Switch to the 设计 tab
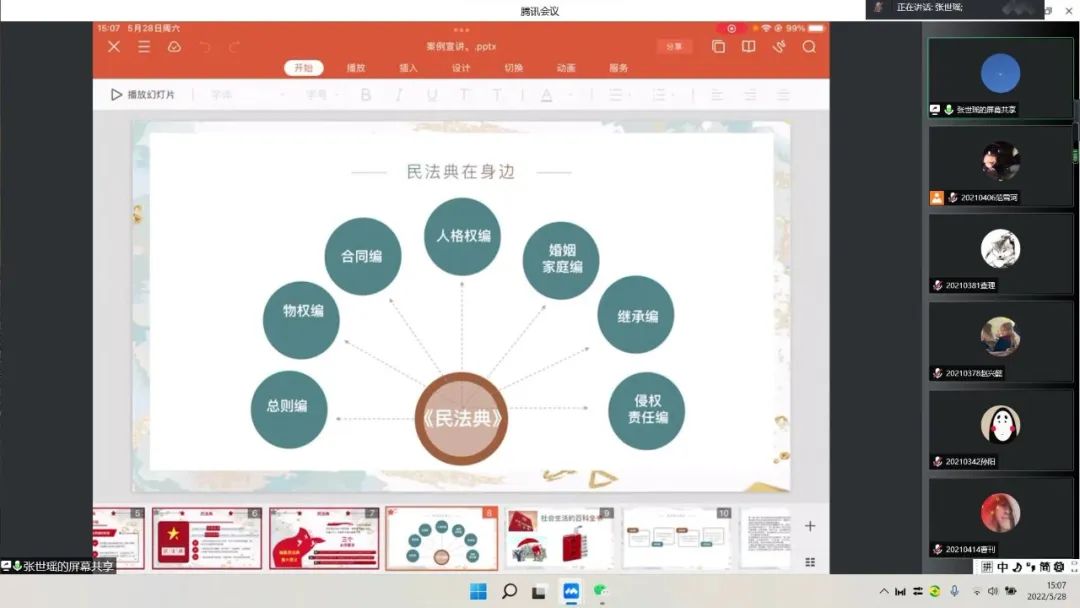The image size is (1080, 608). pos(461,68)
